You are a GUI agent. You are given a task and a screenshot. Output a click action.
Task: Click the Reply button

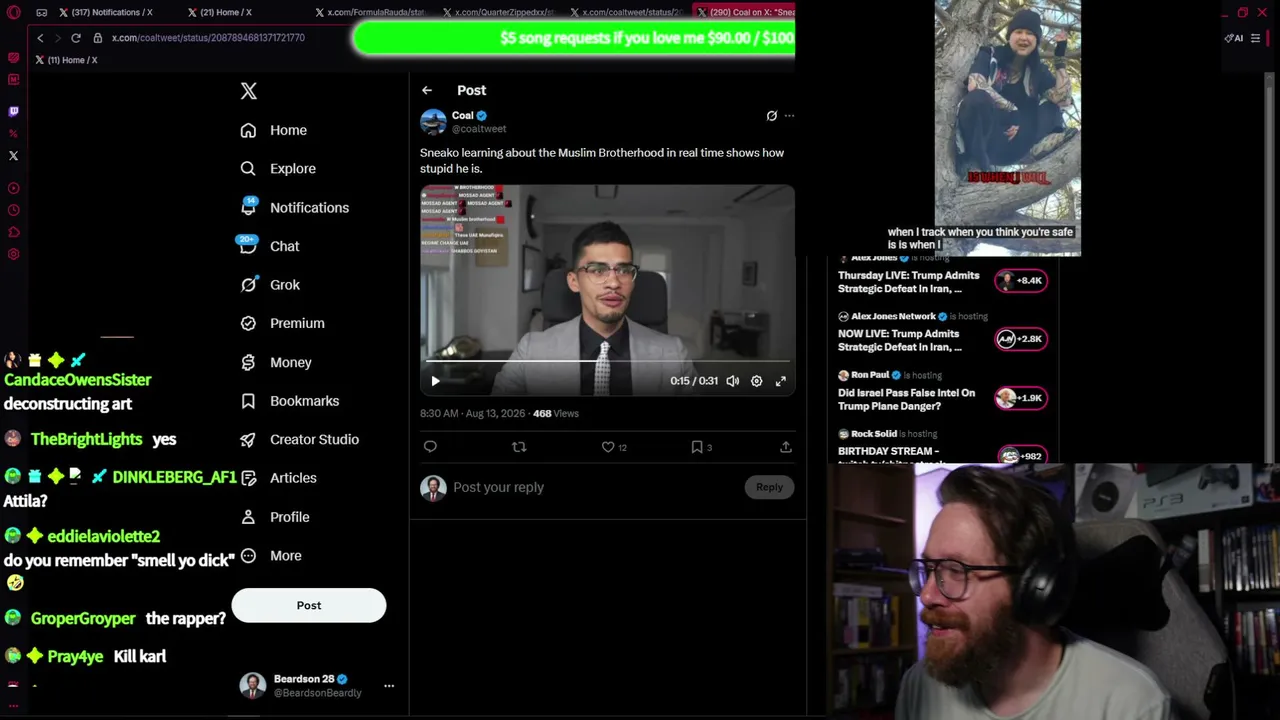pos(769,487)
